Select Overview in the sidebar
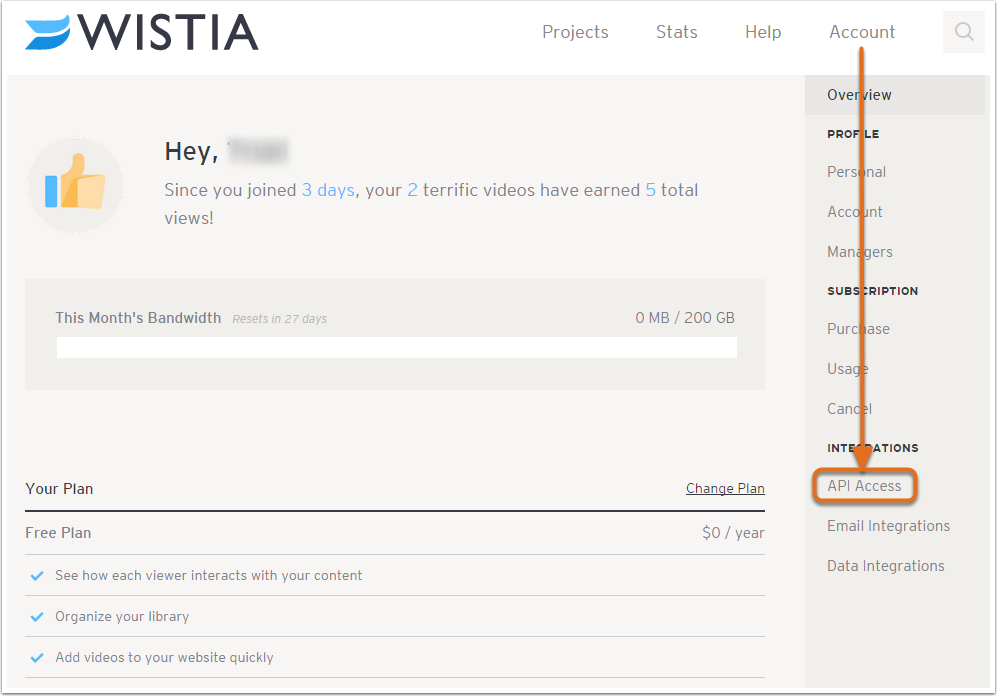The width and height of the screenshot is (997, 696). click(895, 95)
